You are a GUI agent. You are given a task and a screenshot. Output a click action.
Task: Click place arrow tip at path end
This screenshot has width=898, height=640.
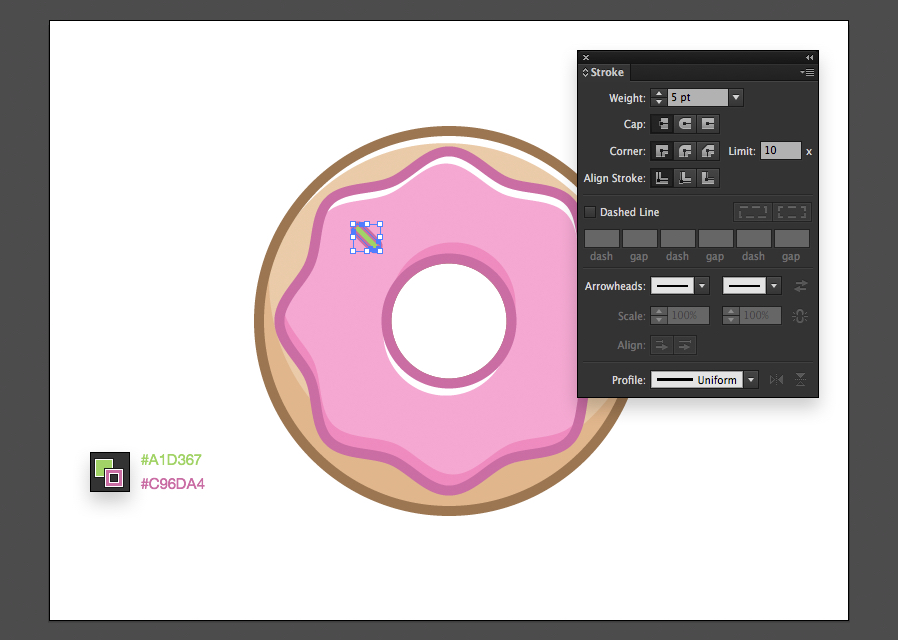684,345
